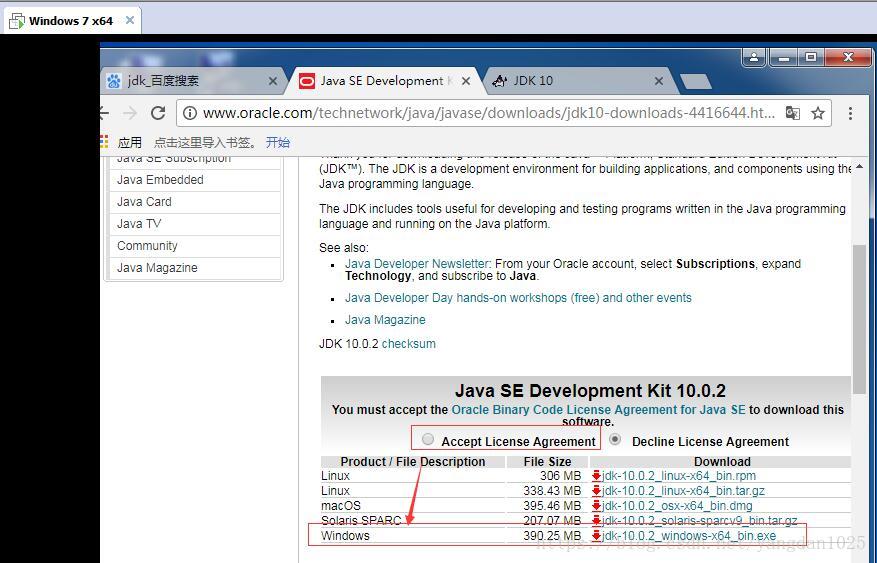The width and height of the screenshot is (877, 563).
Task: Click the download arrow for windows-x64_bin.exe
Action: tap(596, 536)
